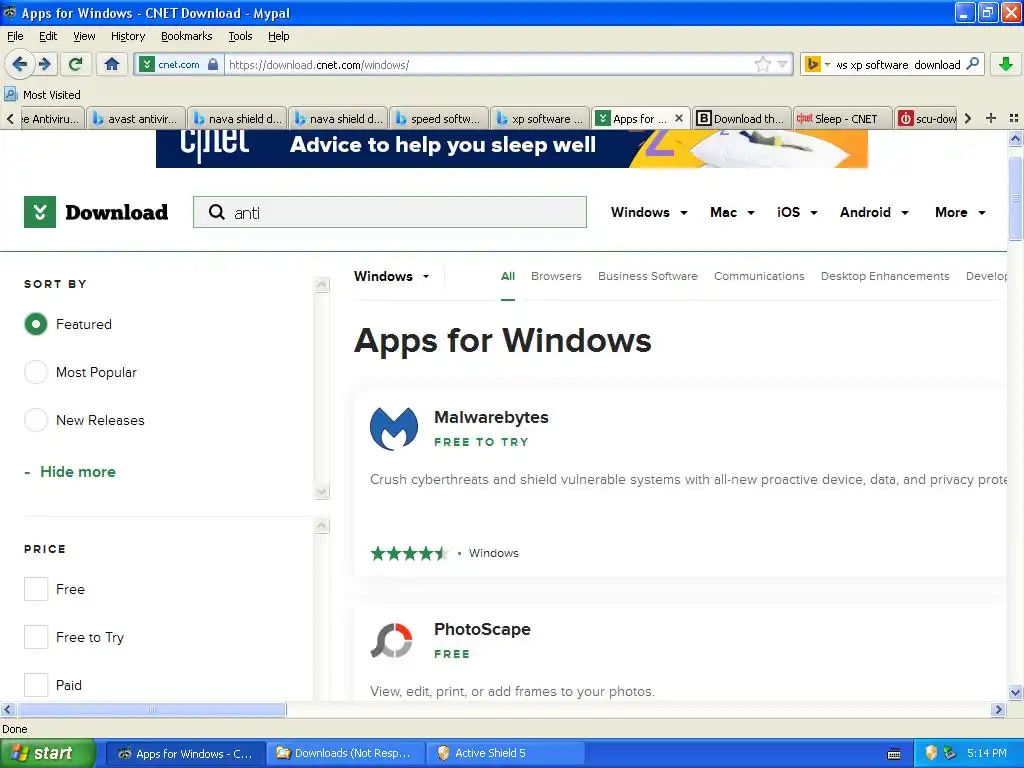Select the Most Popular sort option
This screenshot has width=1024, height=768.
36,372
